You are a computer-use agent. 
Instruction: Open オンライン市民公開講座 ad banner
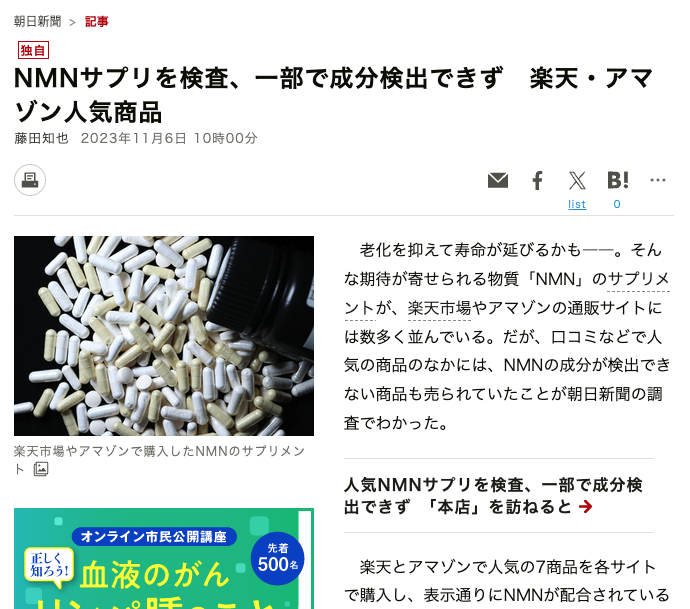point(164,558)
